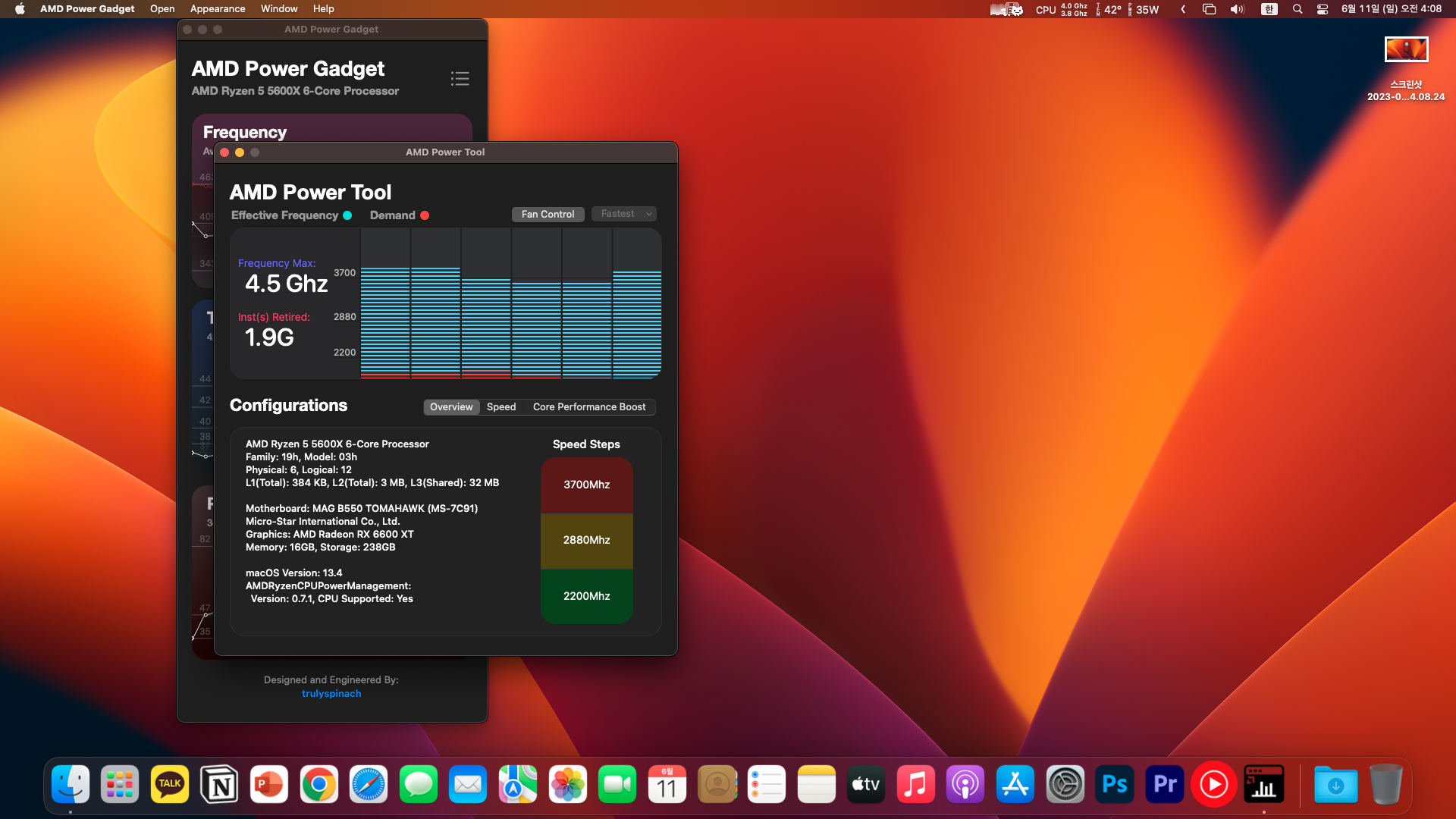Screen dimensions: 1456x819
Task: Open the Downloads folder in the dock
Action: pos(1336,784)
